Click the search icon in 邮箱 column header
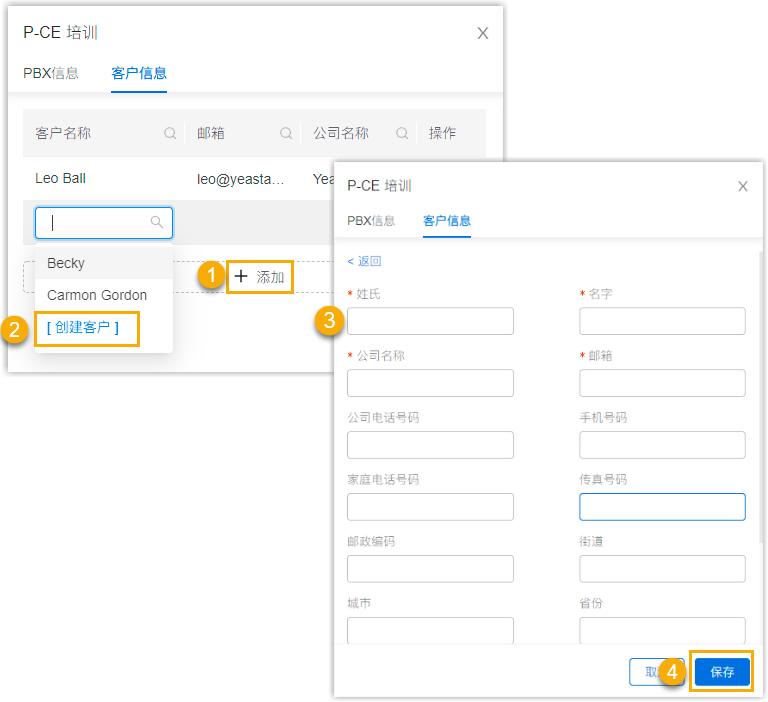Screen dimensions: 768x702 286,133
